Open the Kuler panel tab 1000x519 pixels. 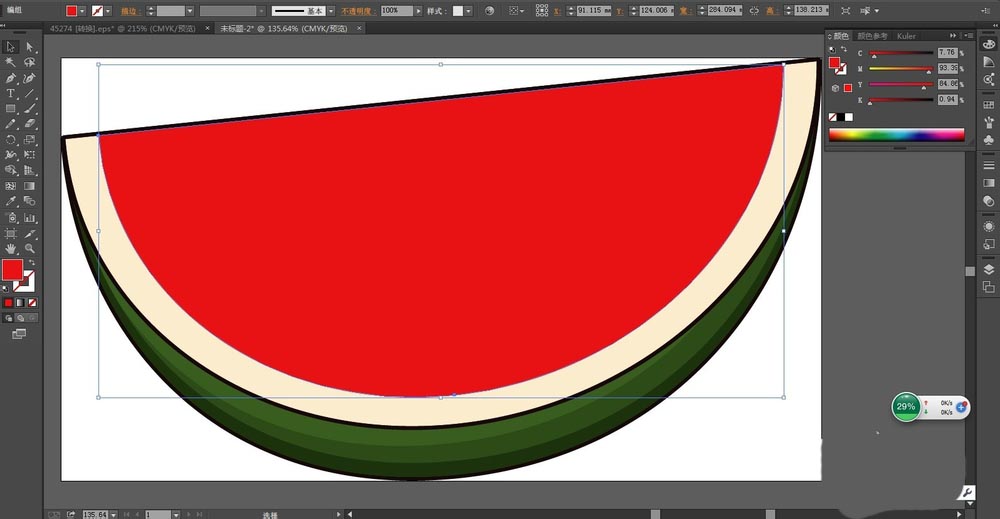[906, 36]
